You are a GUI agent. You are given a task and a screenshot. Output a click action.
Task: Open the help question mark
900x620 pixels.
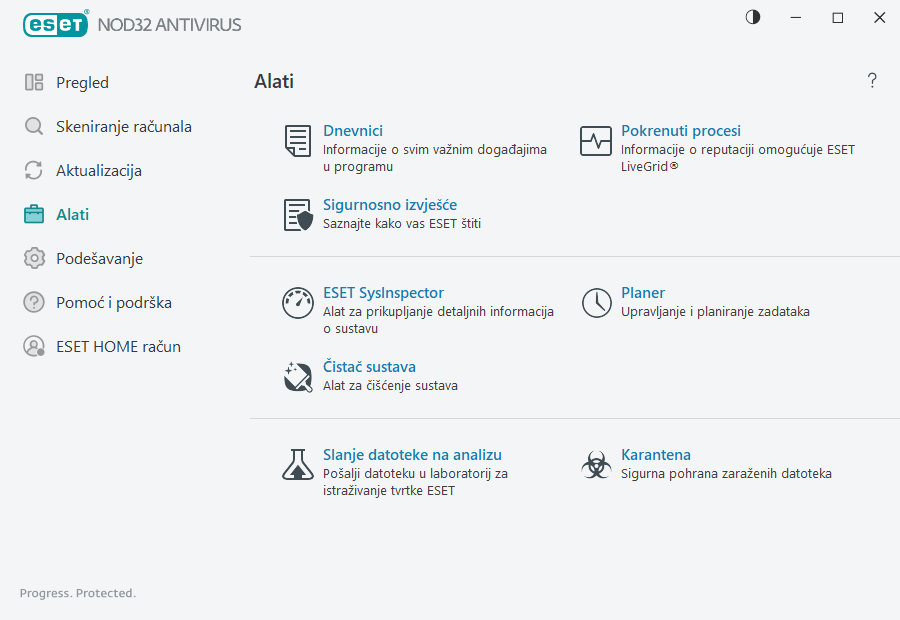[871, 81]
